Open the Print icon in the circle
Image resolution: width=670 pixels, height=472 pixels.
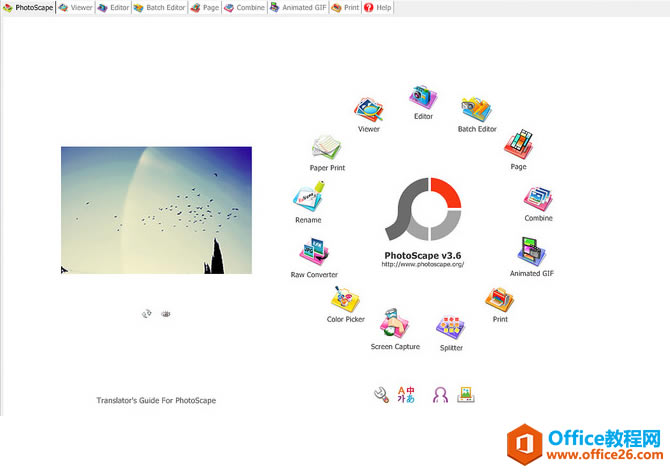[x=500, y=300]
